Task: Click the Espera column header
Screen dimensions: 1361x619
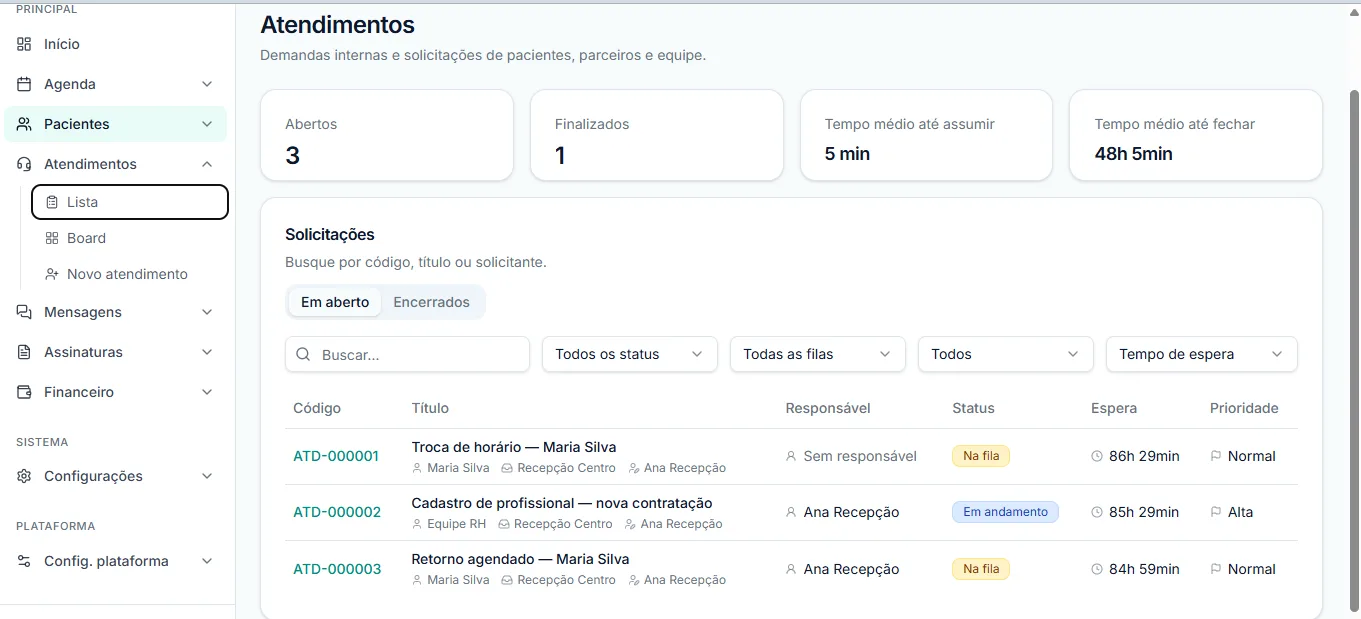Action: 1114,408
